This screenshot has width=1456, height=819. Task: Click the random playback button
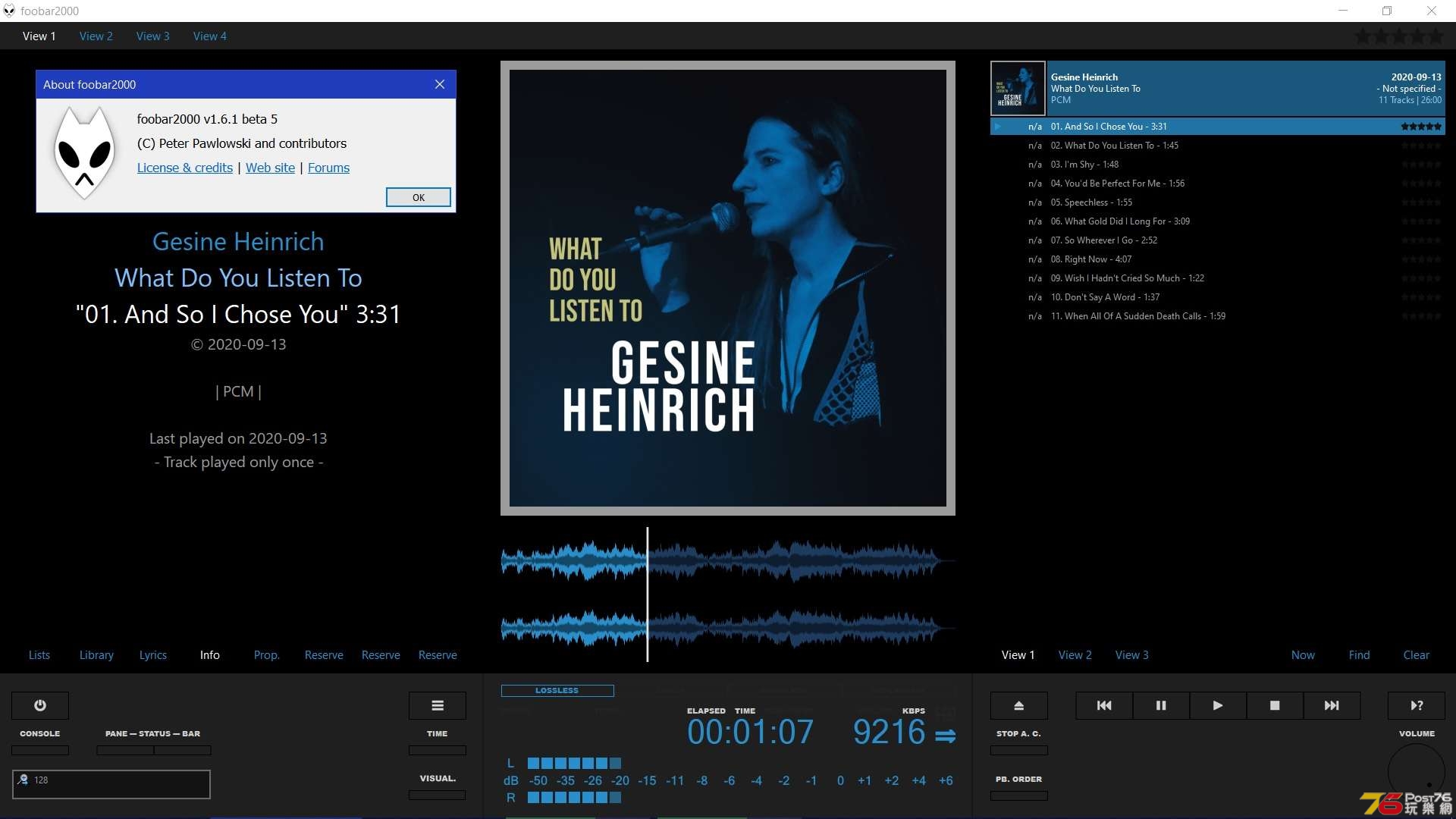[x=1417, y=705]
